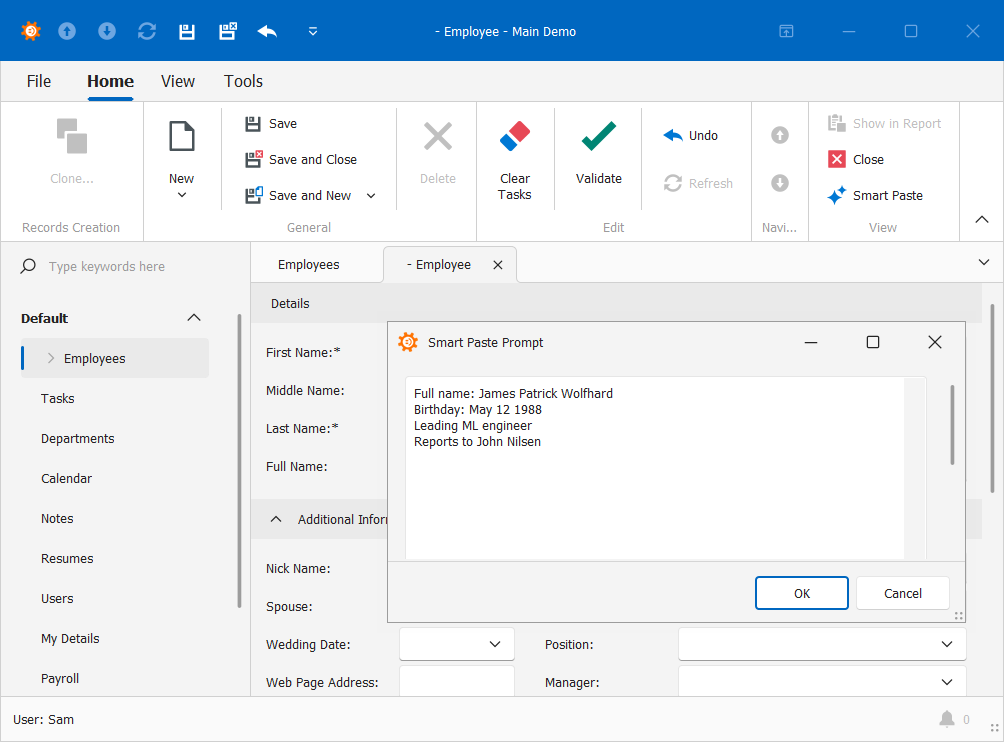Click the previous record up-arrow in title bar

click(x=67, y=31)
